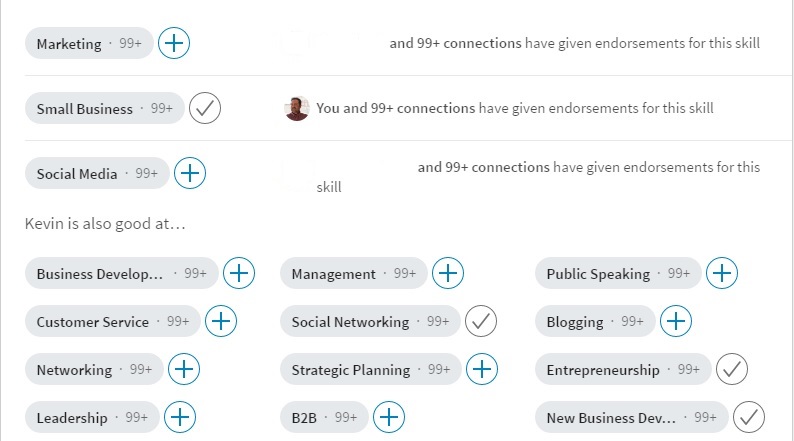
Task: Click plus icon next to B2B
Action: coord(389,417)
